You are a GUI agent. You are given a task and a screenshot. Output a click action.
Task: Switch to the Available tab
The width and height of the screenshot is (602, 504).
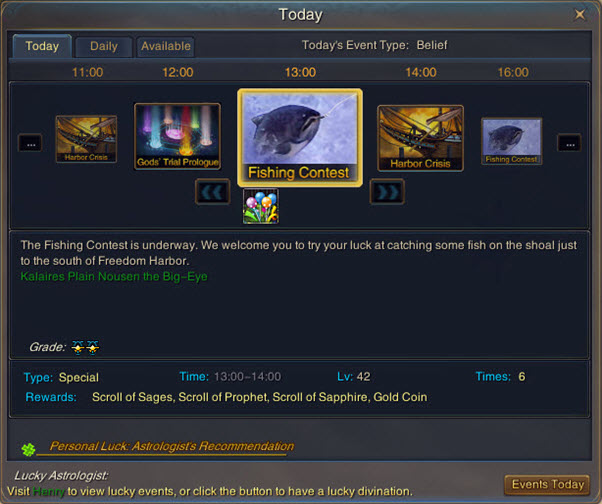(x=165, y=46)
